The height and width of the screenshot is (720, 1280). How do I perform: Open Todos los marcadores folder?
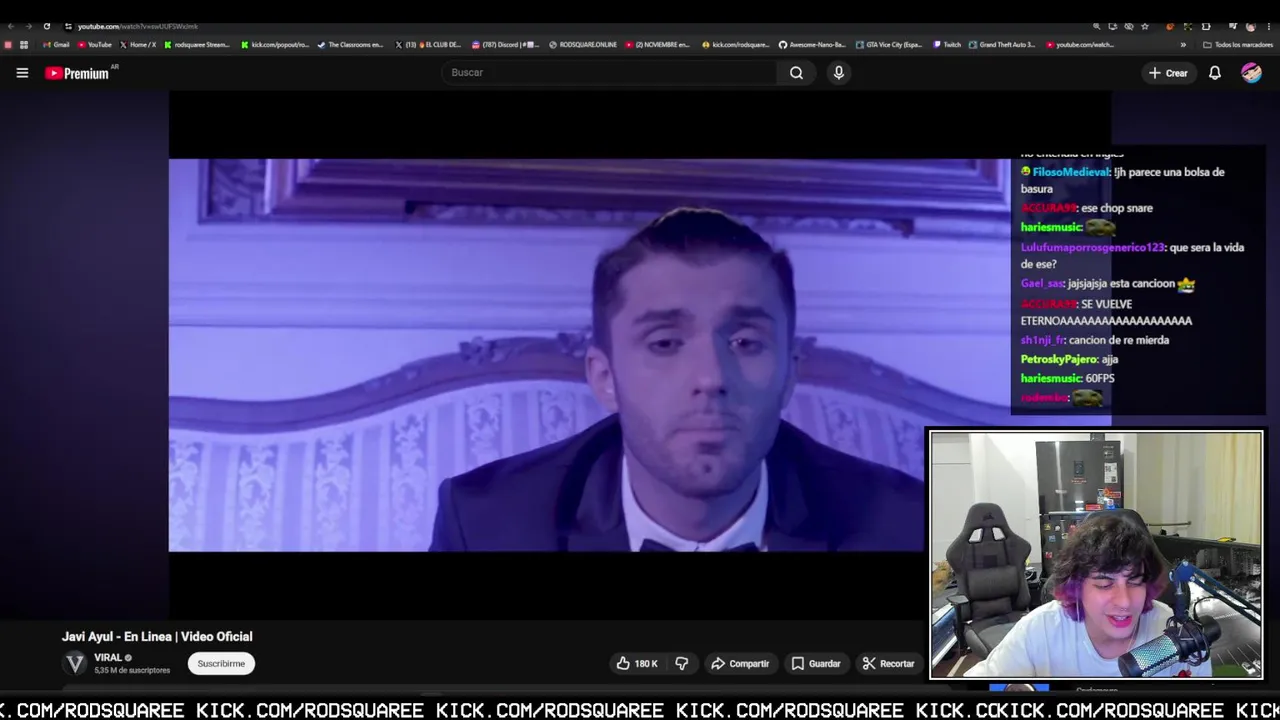coord(1237,45)
